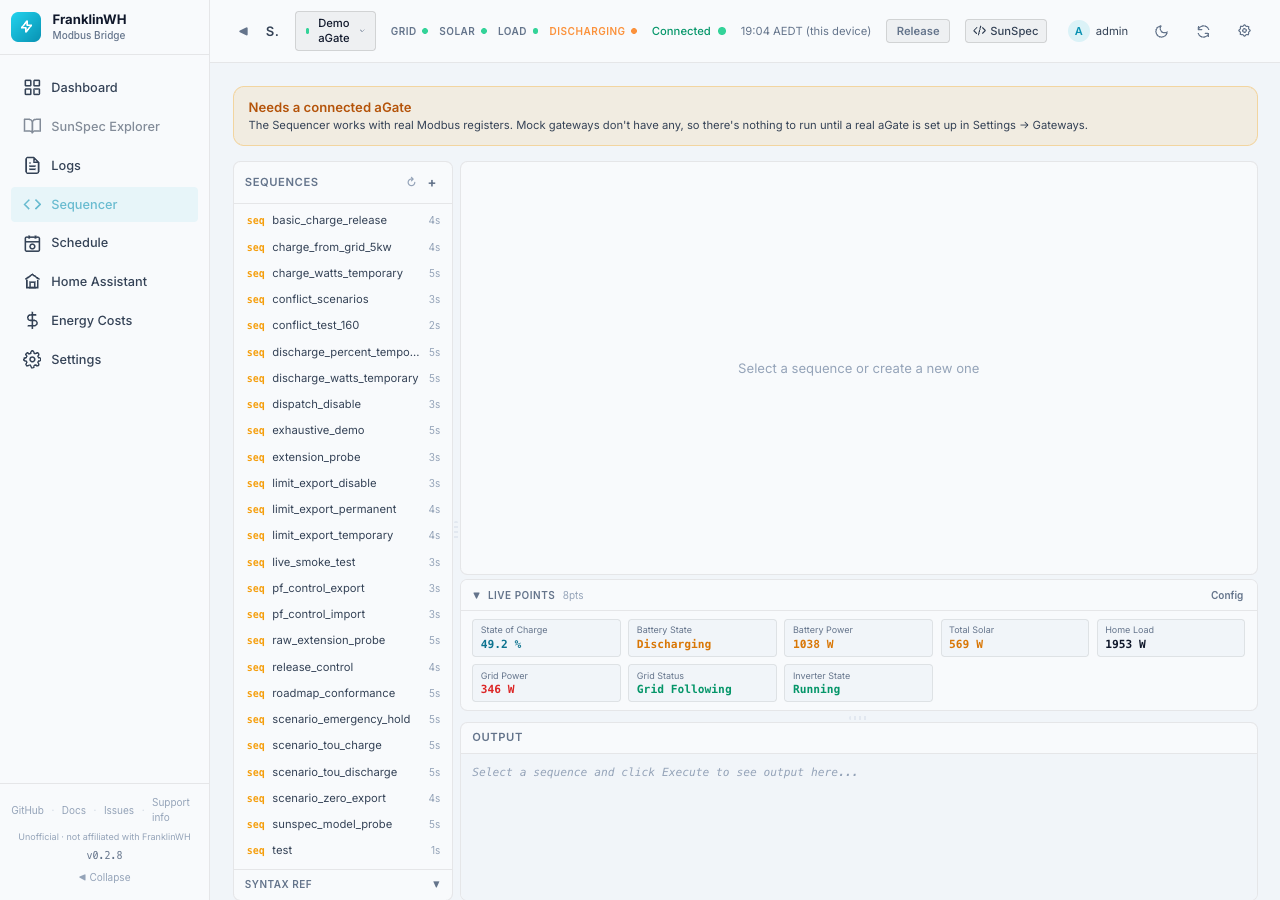This screenshot has height=900, width=1280.
Task: Open the GitHub link
Action: [x=27, y=810]
